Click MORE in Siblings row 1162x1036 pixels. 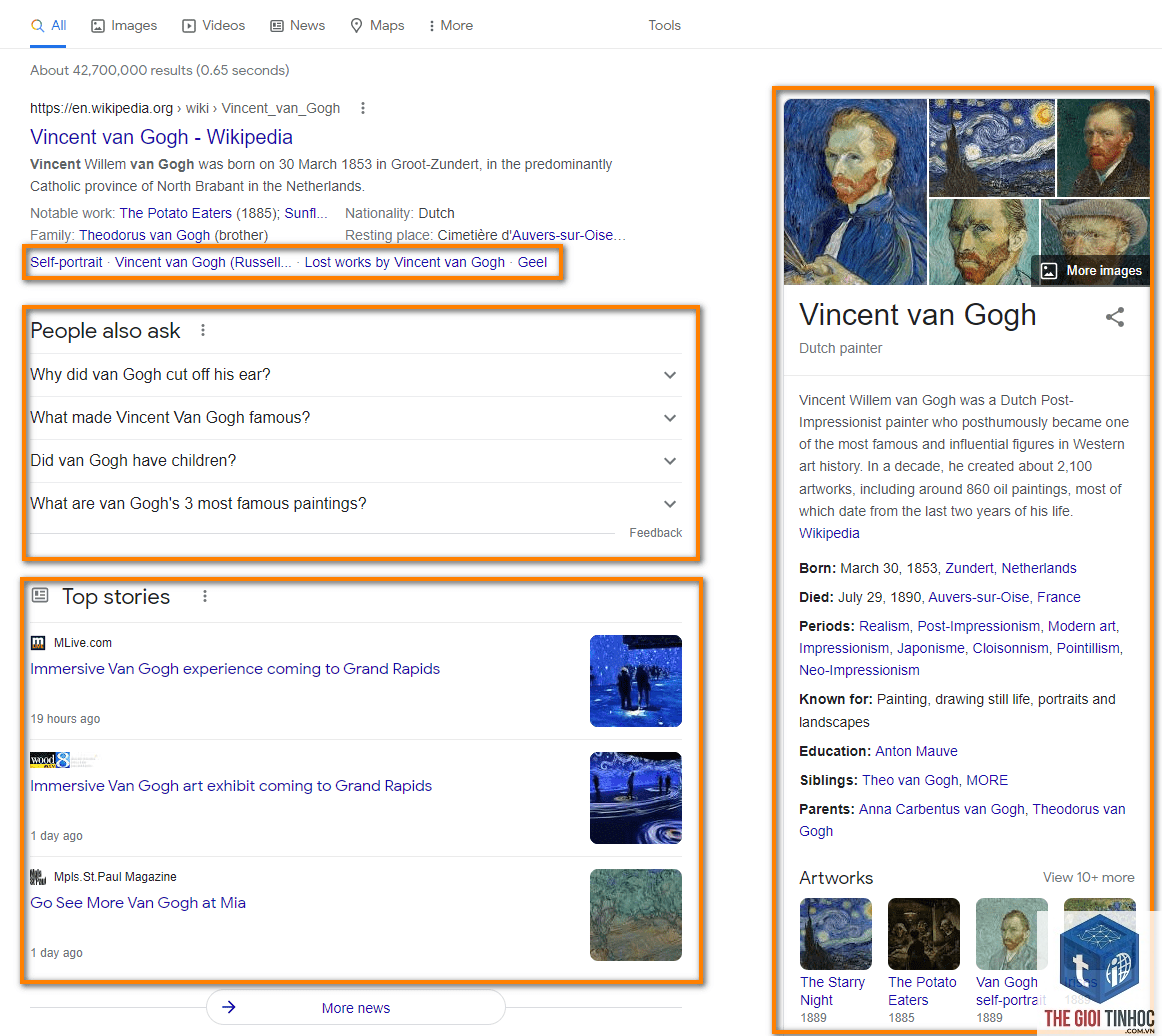(x=987, y=780)
